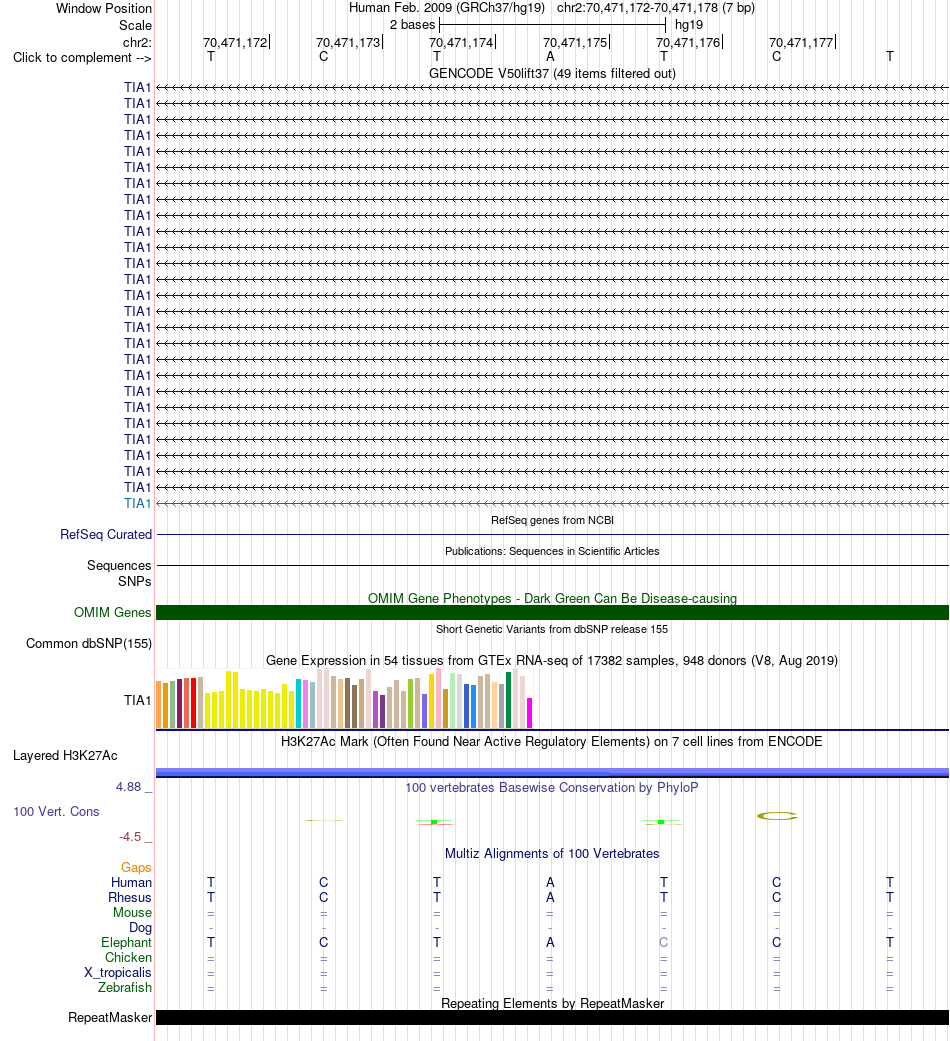This screenshot has width=950, height=1041.
Task: Click the position label 70,471,176
Action: tap(688, 42)
